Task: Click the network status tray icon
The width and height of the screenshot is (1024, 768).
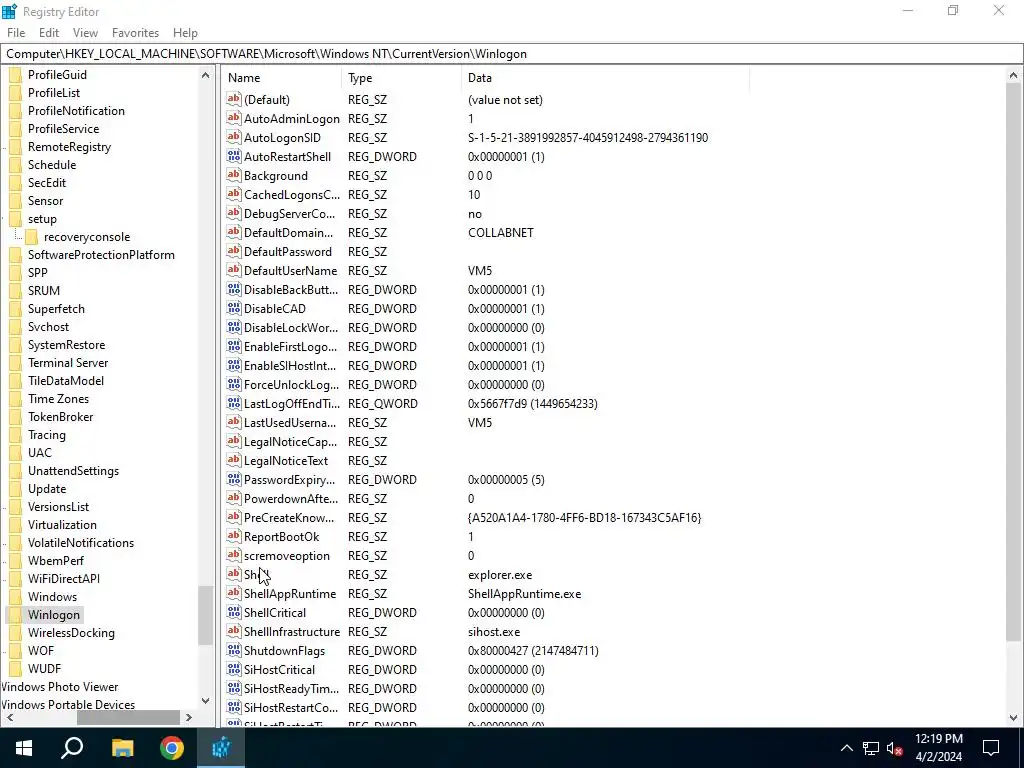Action: [x=871, y=748]
